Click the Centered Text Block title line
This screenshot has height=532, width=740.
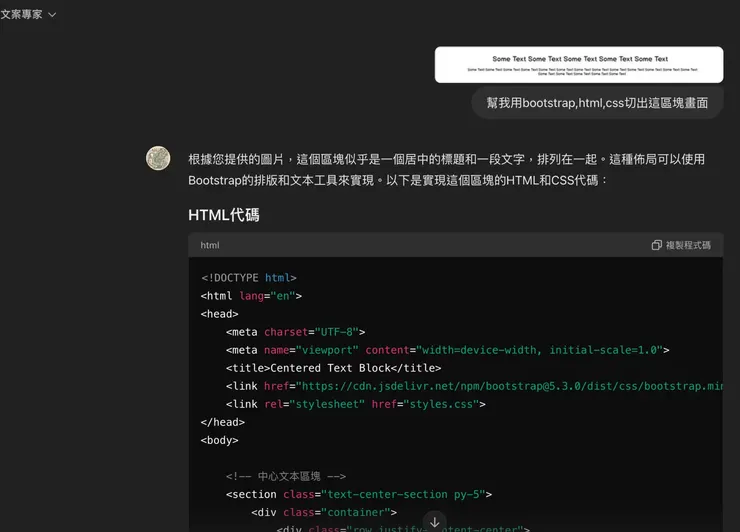coord(333,368)
